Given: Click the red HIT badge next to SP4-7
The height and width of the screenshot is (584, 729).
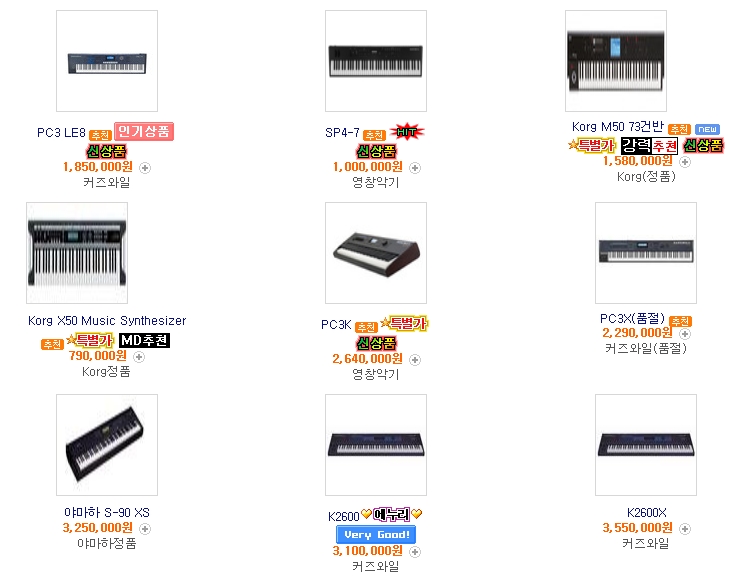Looking at the screenshot, I should pos(407,132).
